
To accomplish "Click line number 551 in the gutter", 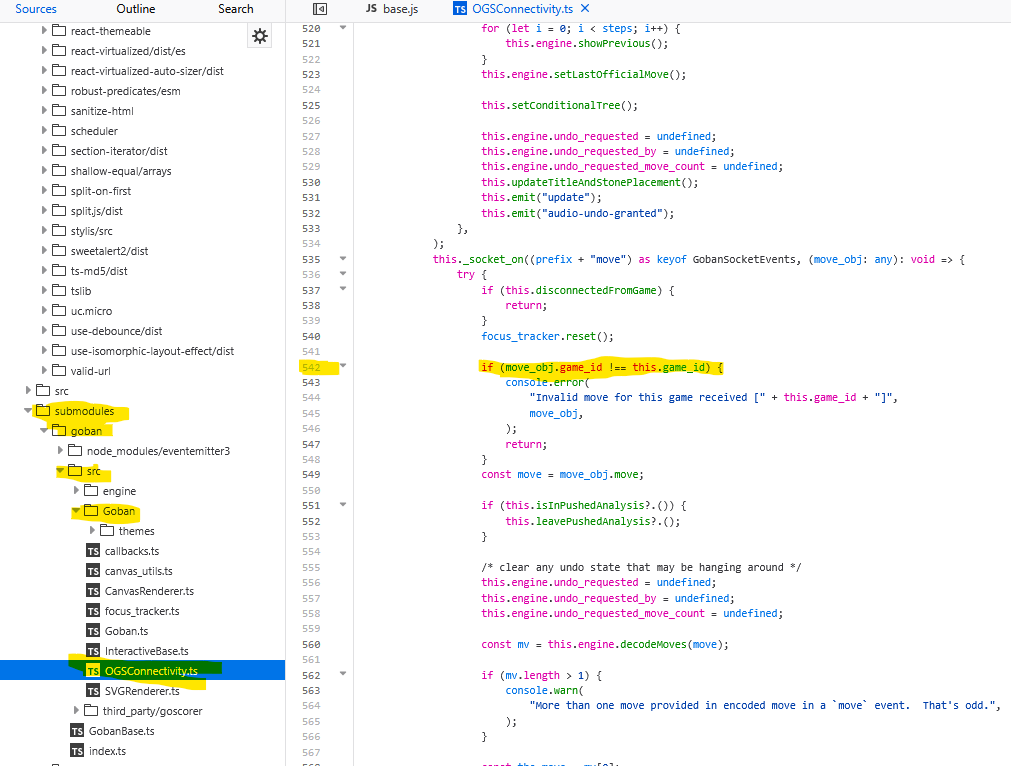I will [x=310, y=506].
